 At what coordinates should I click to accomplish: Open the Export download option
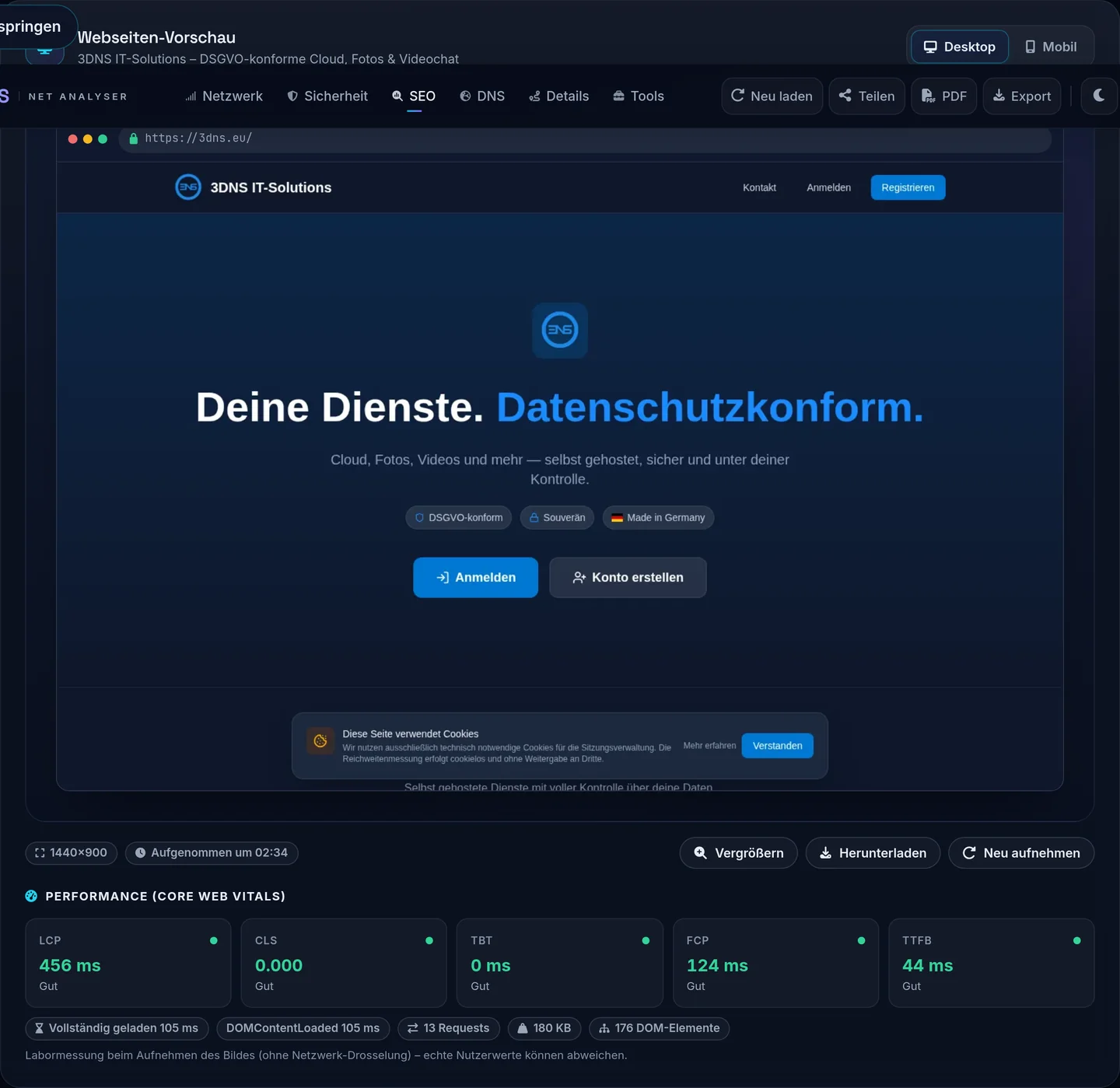(1022, 96)
